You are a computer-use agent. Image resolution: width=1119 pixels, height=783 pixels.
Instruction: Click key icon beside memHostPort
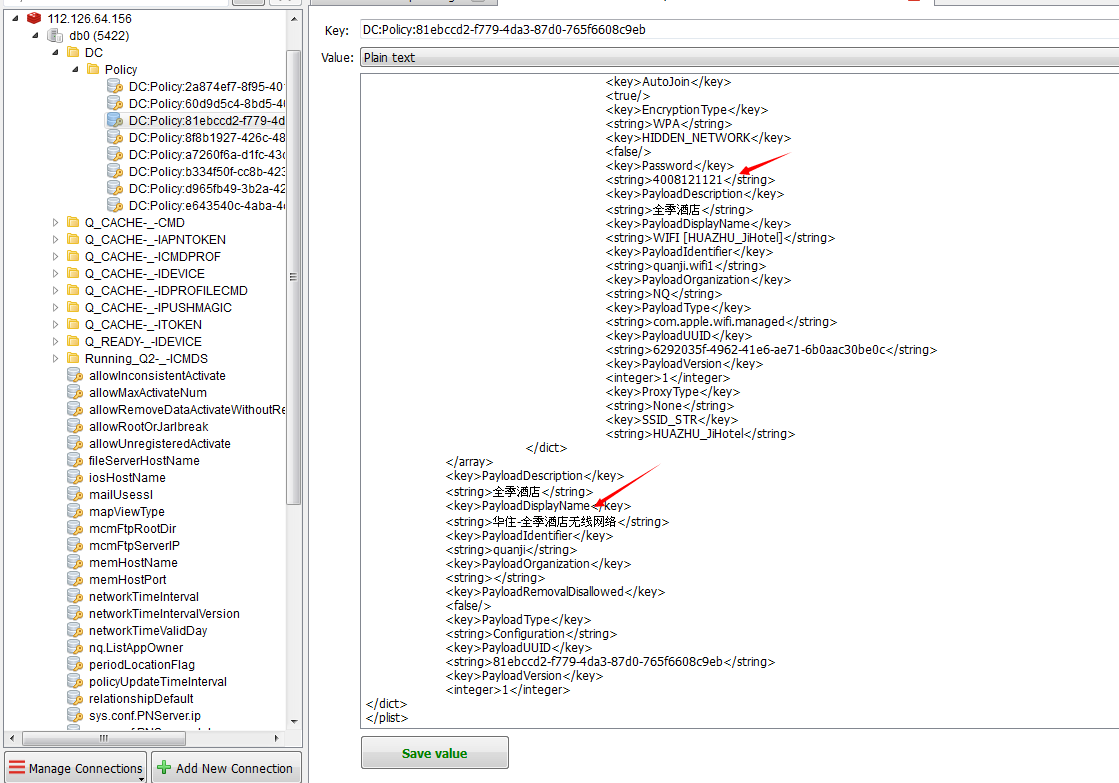coord(75,580)
